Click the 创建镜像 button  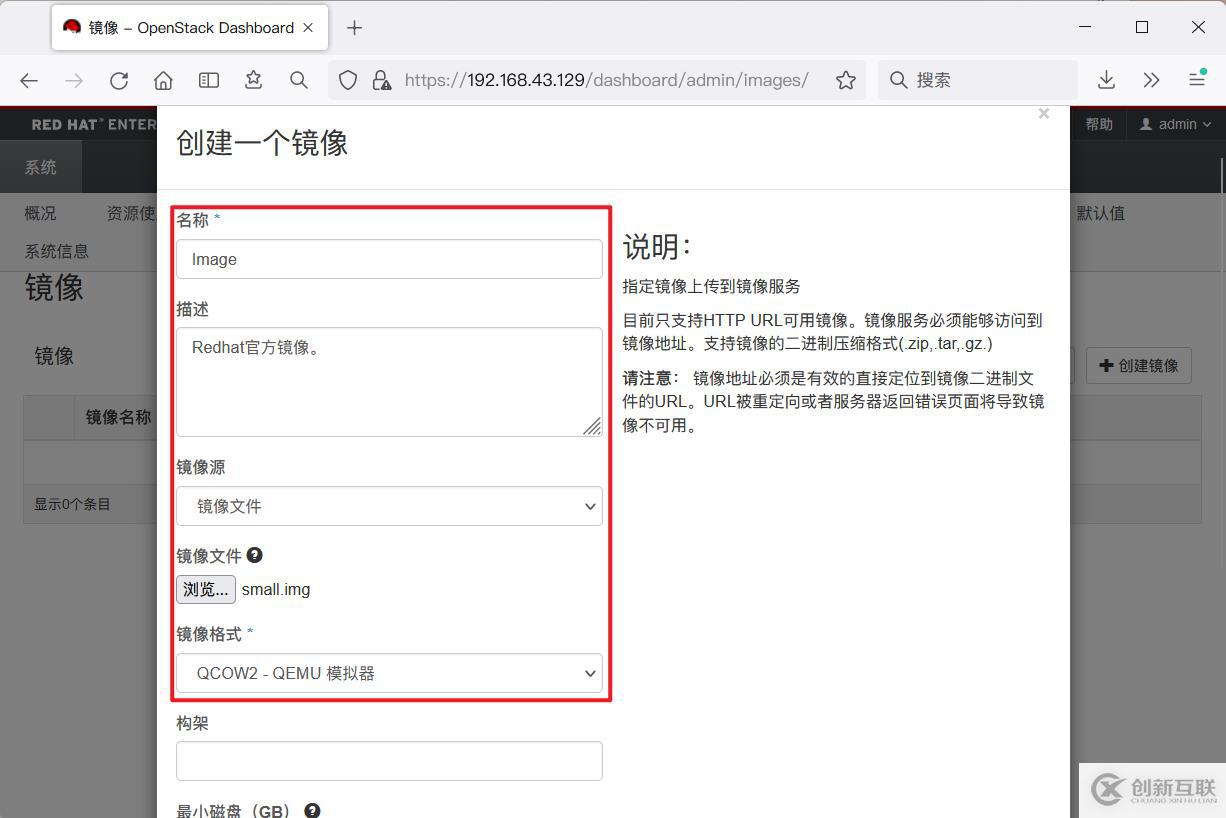tap(1138, 365)
